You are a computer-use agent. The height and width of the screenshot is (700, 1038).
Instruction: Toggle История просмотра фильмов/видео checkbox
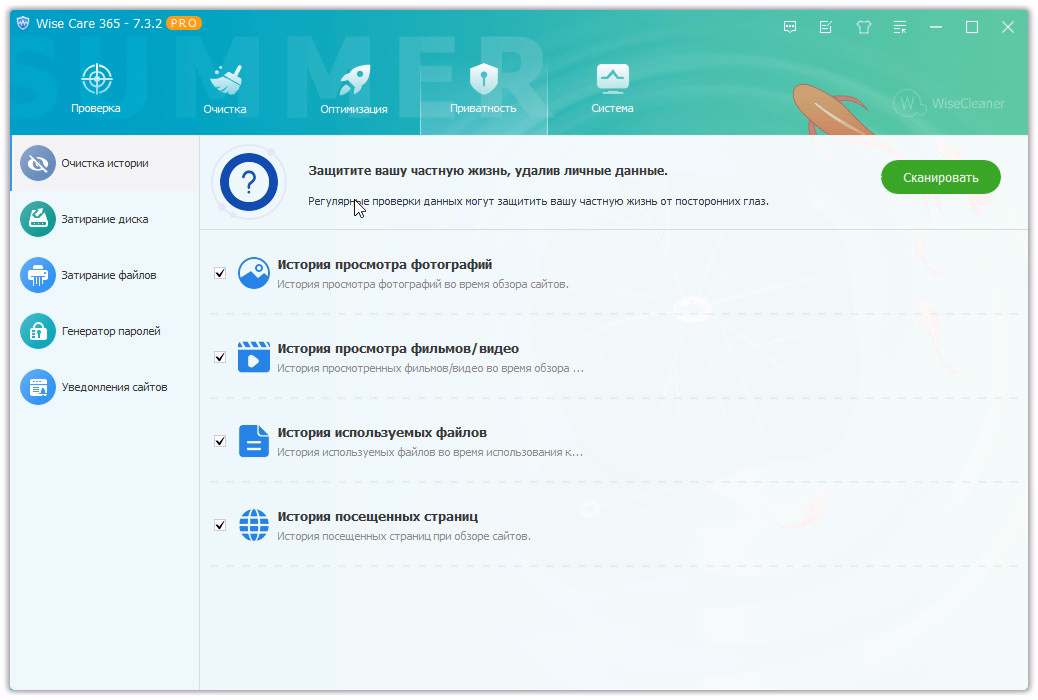click(220, 357)
